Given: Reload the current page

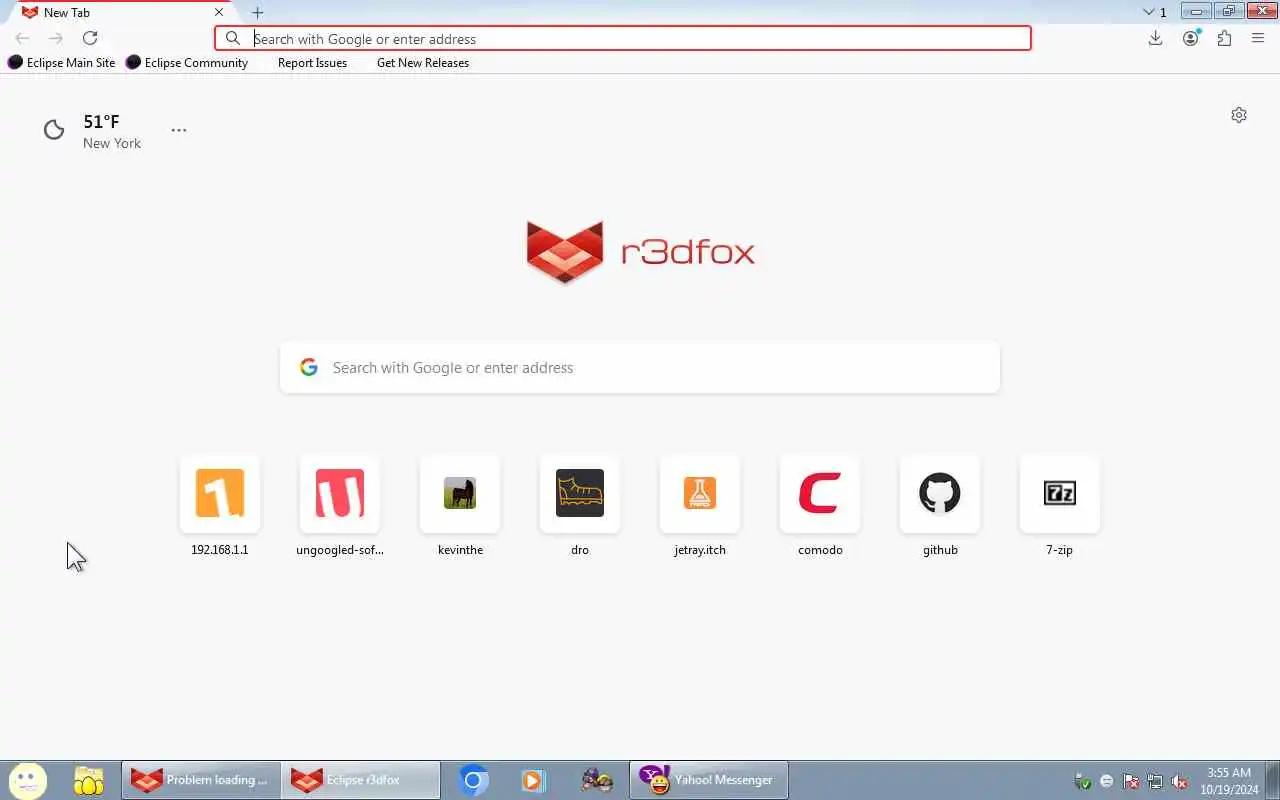Looking at the screenshot, I should click(90, 38).
